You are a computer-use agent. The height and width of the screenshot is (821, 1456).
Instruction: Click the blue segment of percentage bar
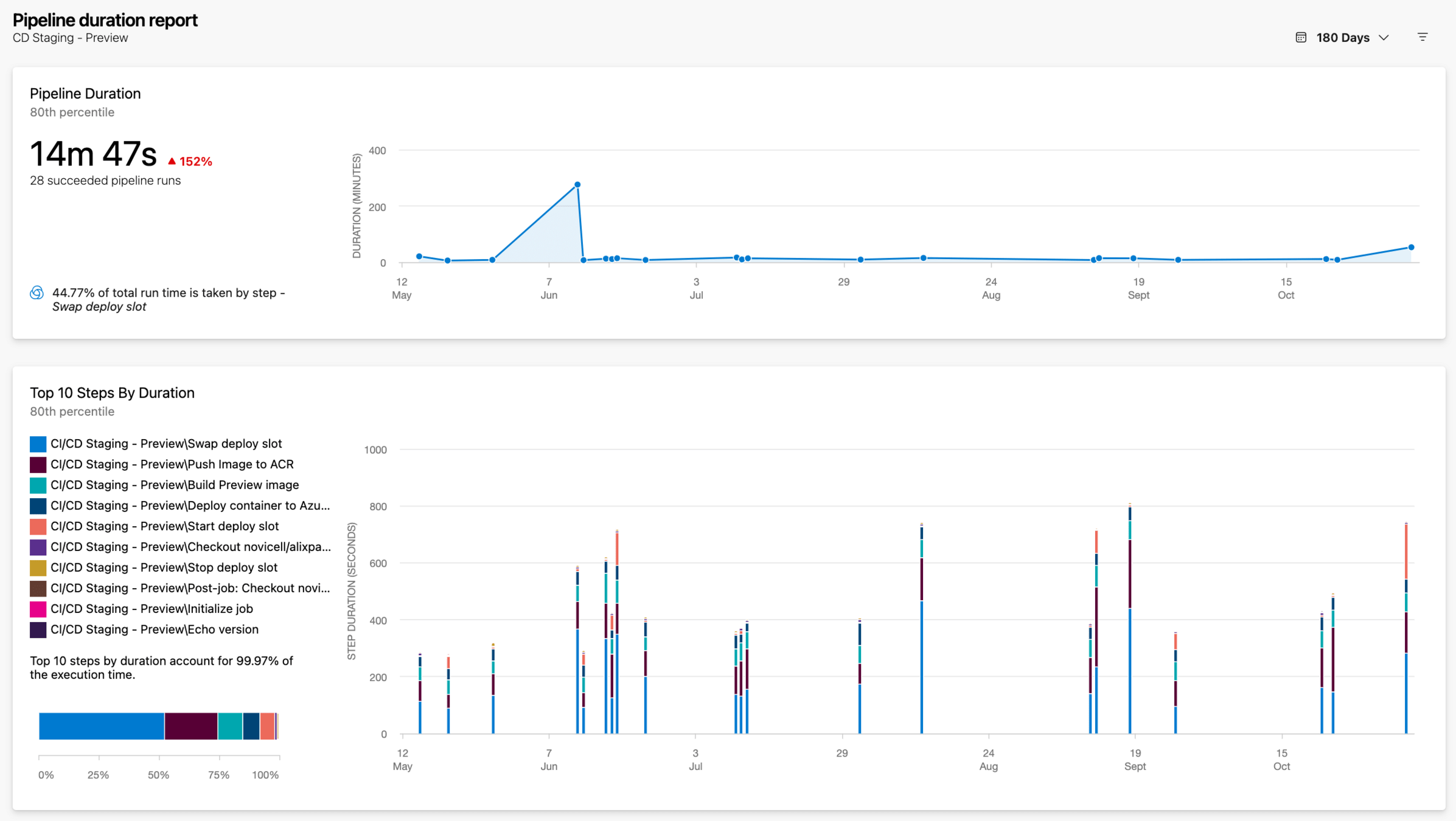(101, 726)
